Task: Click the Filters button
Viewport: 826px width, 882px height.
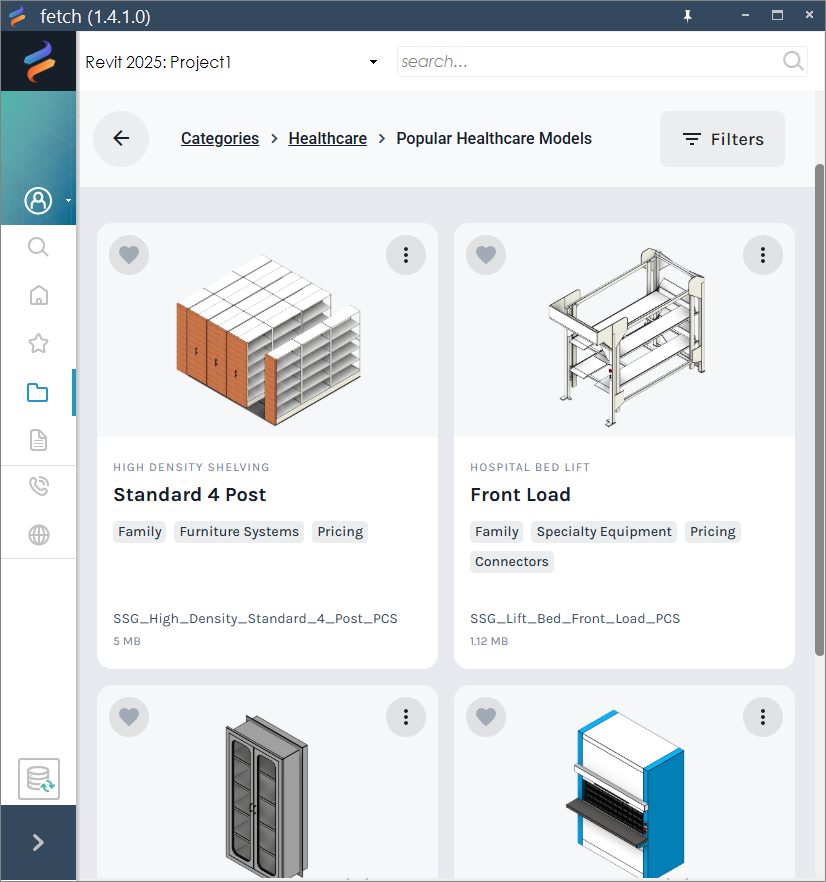Action: pos(722,139)
